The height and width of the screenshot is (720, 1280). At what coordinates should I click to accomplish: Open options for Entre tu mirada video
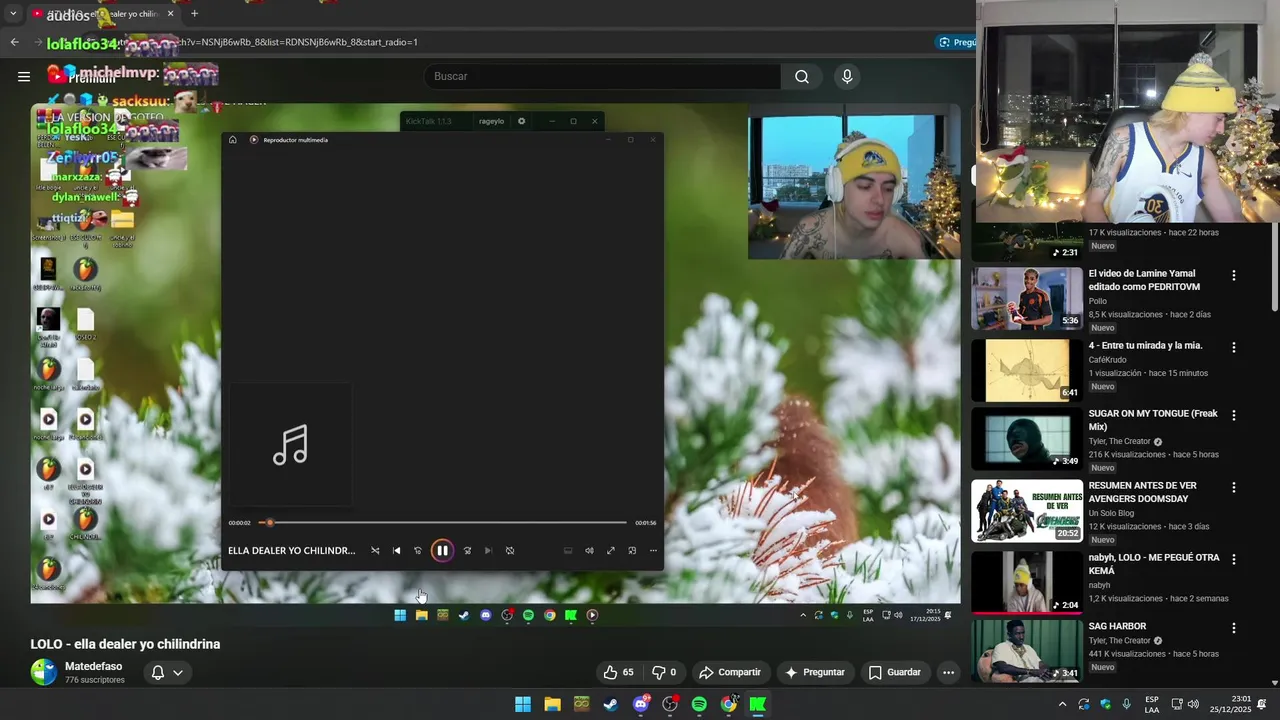pos(1233,347)
